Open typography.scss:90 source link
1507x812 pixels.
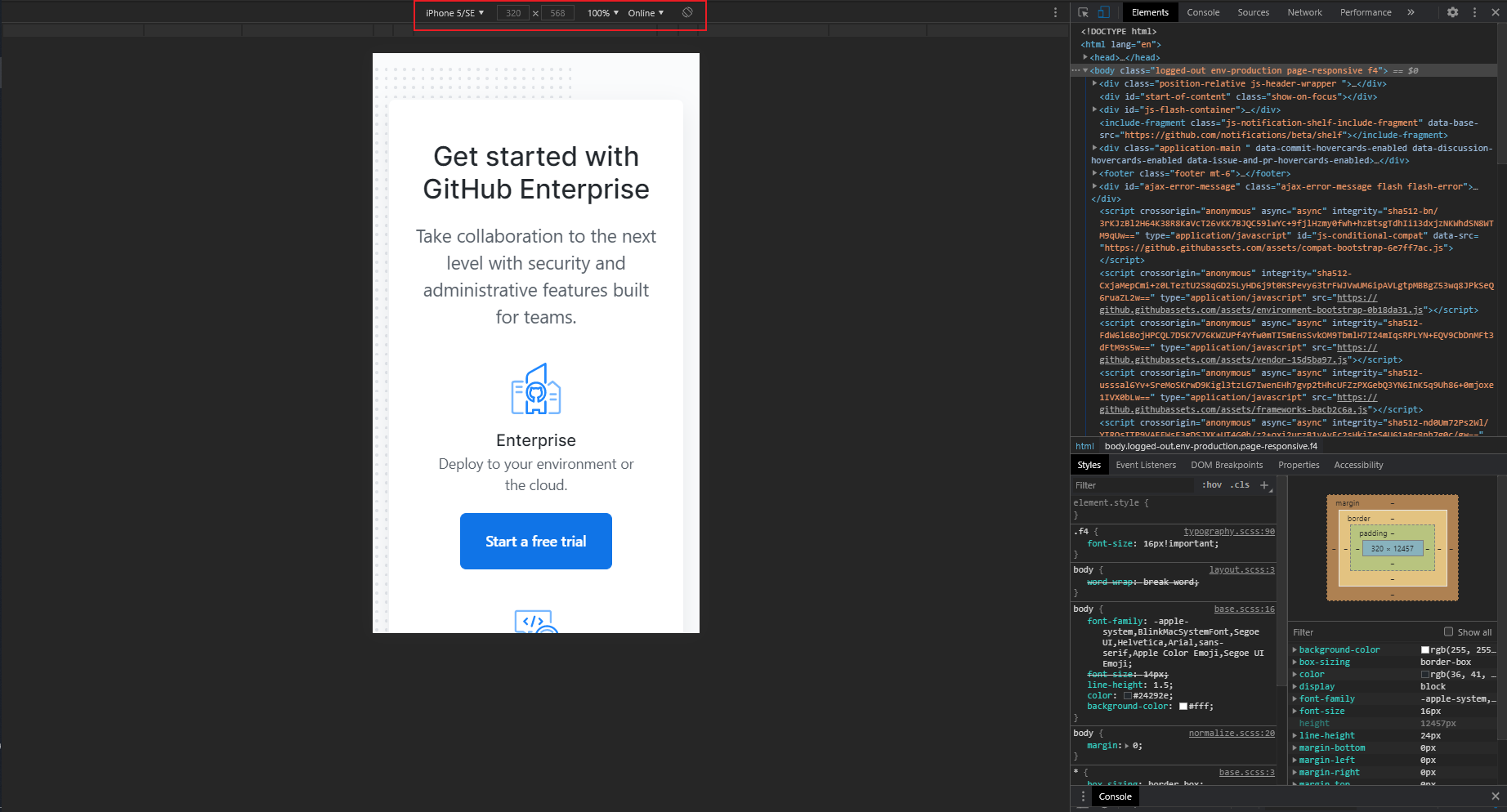pos(1229,532)
